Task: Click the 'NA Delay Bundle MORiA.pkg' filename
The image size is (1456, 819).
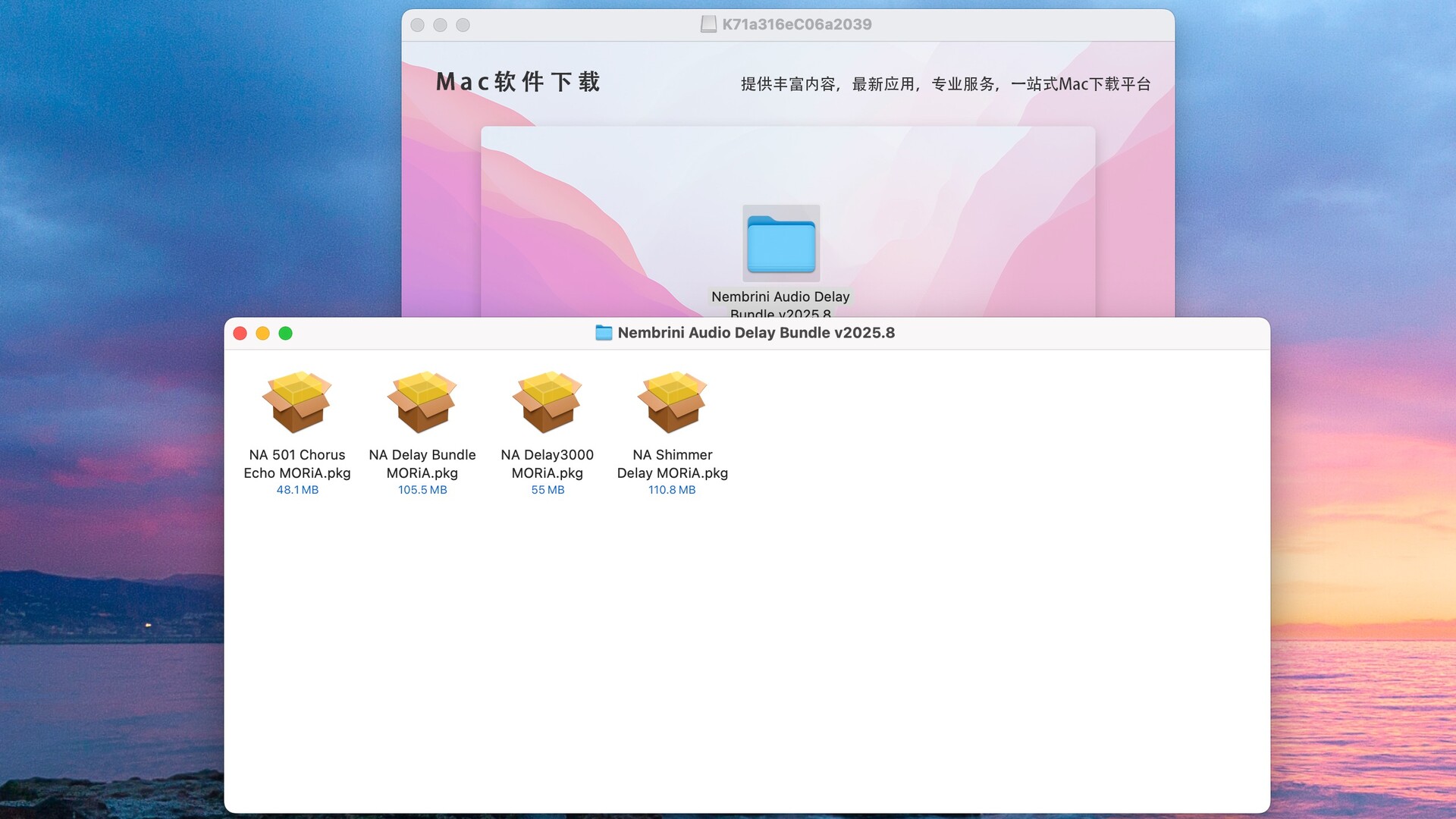Action: tap(422, 464)
